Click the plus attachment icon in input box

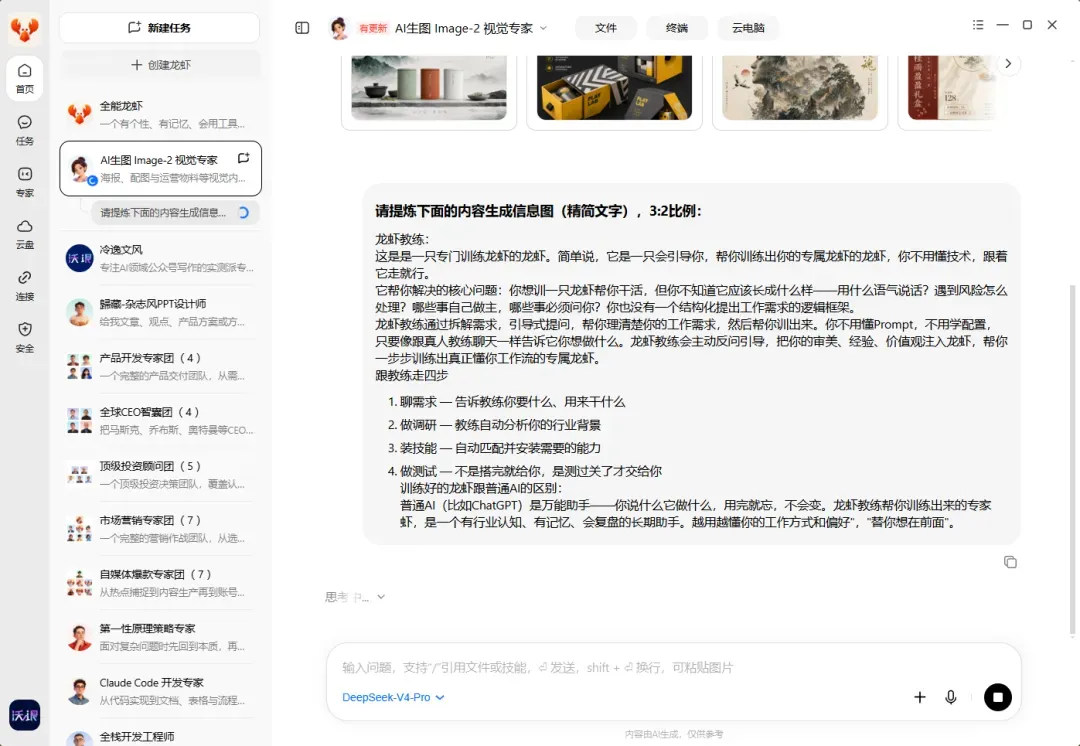pyautogui.click(x=920, y=697)
